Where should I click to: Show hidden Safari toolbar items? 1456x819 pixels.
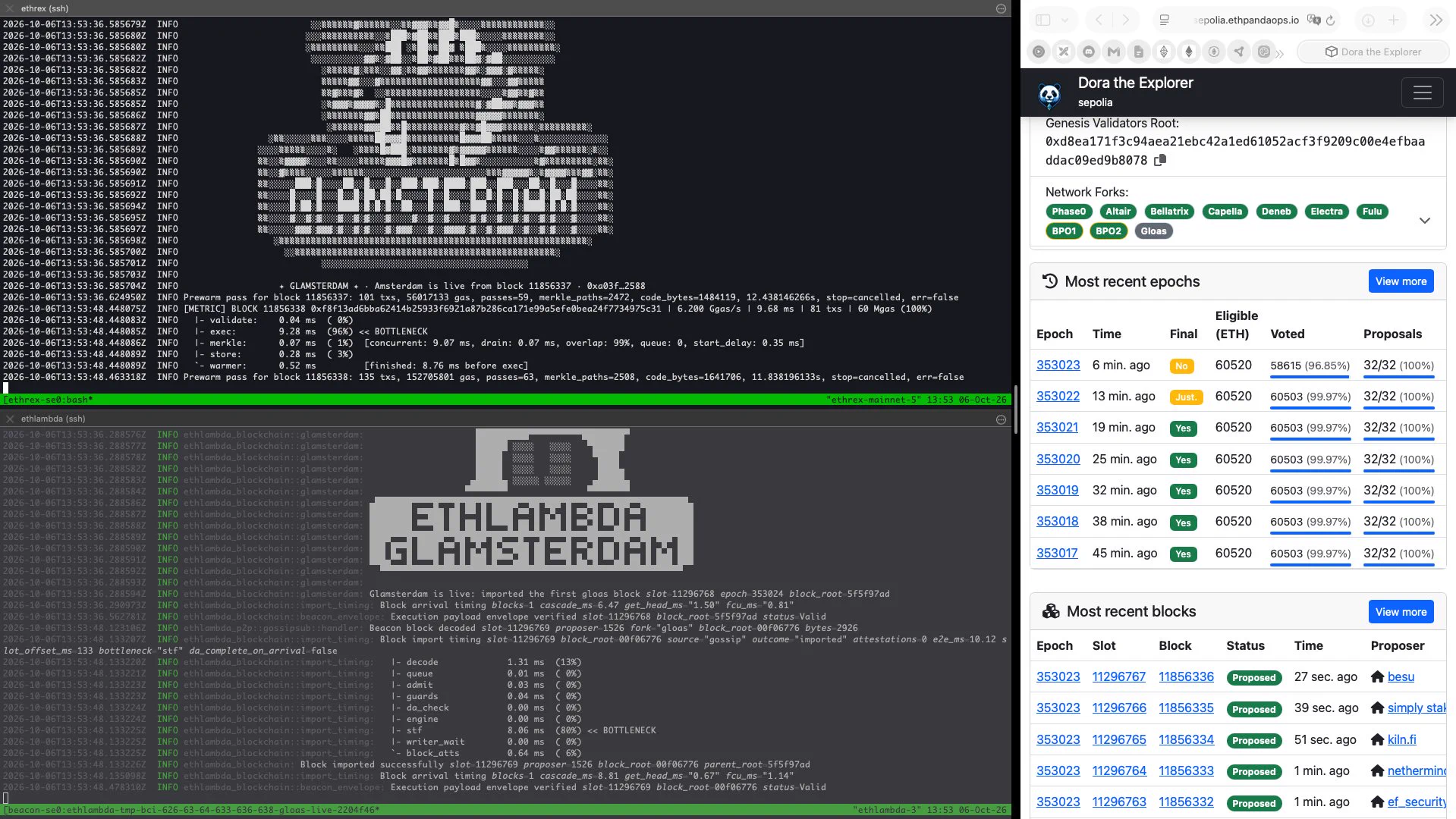[1436, 20]
